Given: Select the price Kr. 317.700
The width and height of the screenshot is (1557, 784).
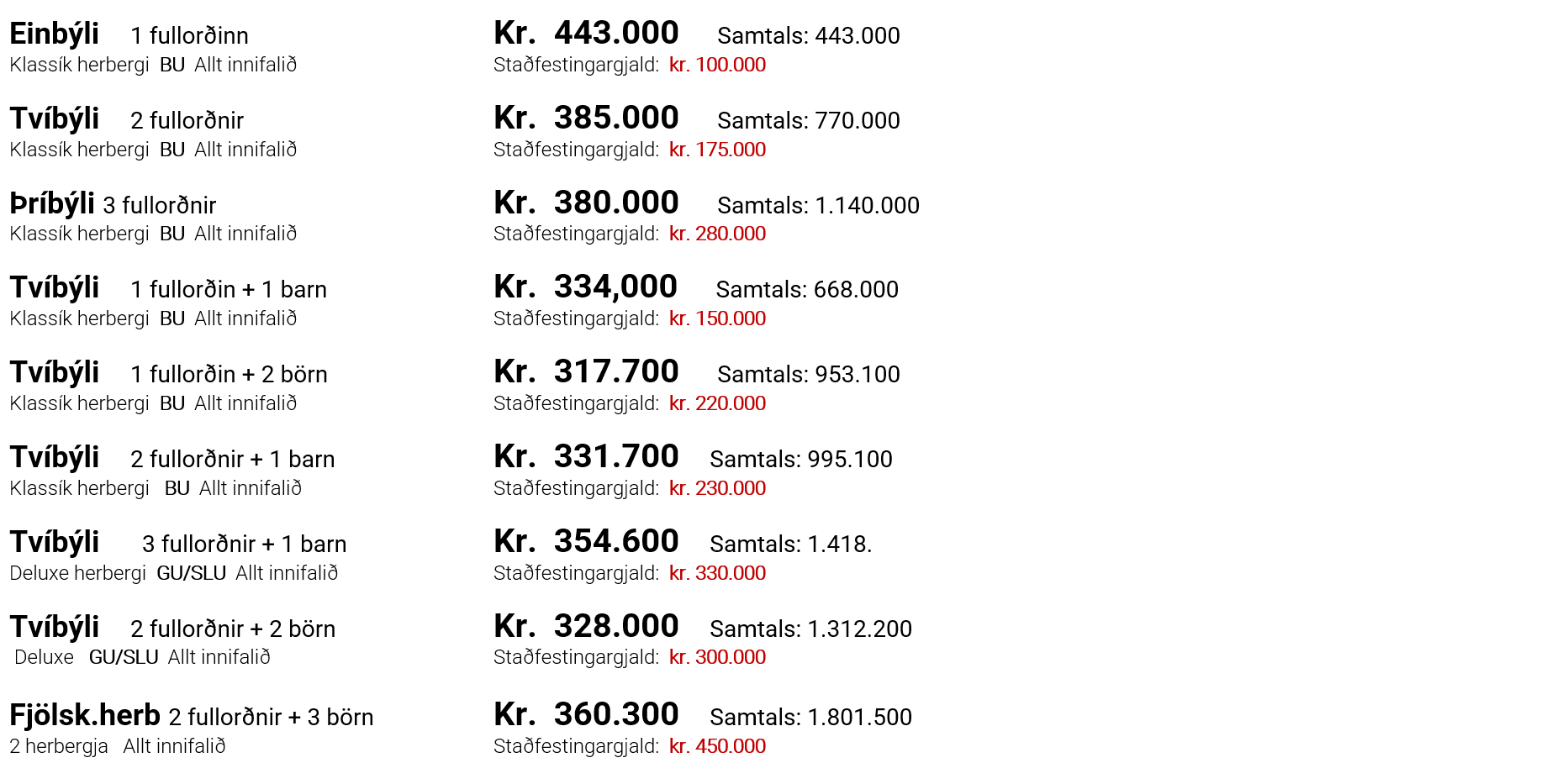Looking at the screenshot, I should tap(586, 372).
